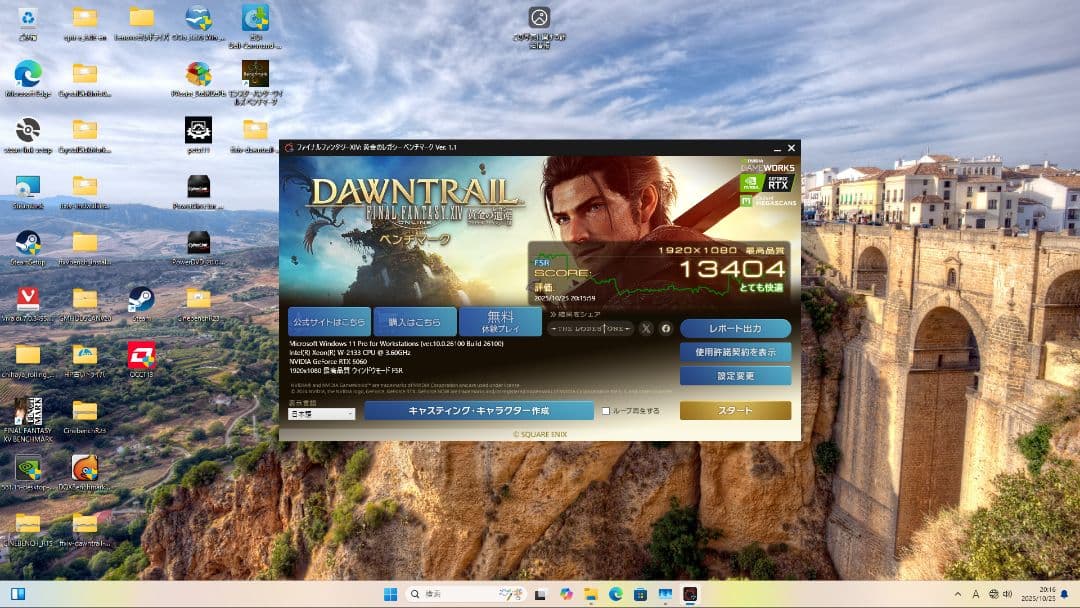
Task: Click the Facebook share icon
Action: click(665, 329)
